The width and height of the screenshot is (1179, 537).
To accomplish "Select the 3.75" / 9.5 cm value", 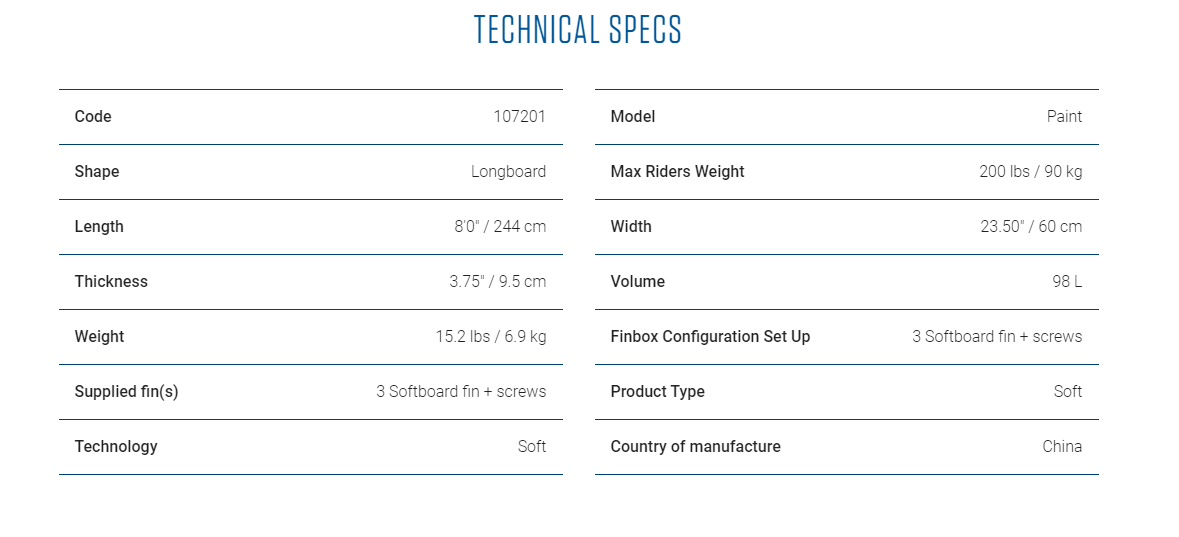I will click(x=498, y=281).
